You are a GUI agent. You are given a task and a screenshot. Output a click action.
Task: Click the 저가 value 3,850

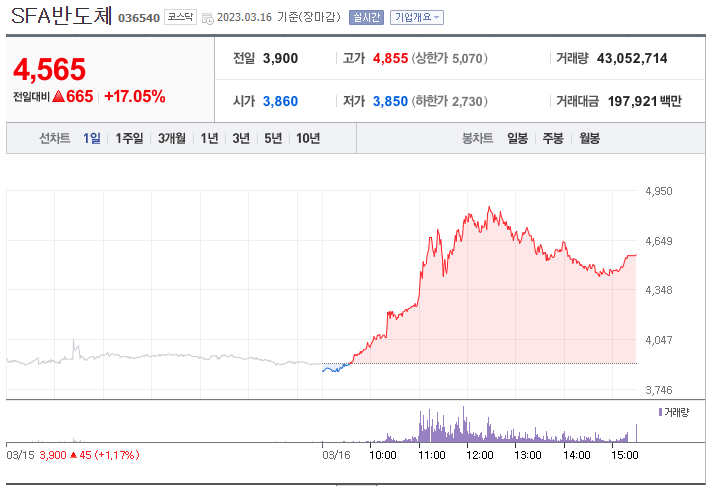click(x=390, y=101)
